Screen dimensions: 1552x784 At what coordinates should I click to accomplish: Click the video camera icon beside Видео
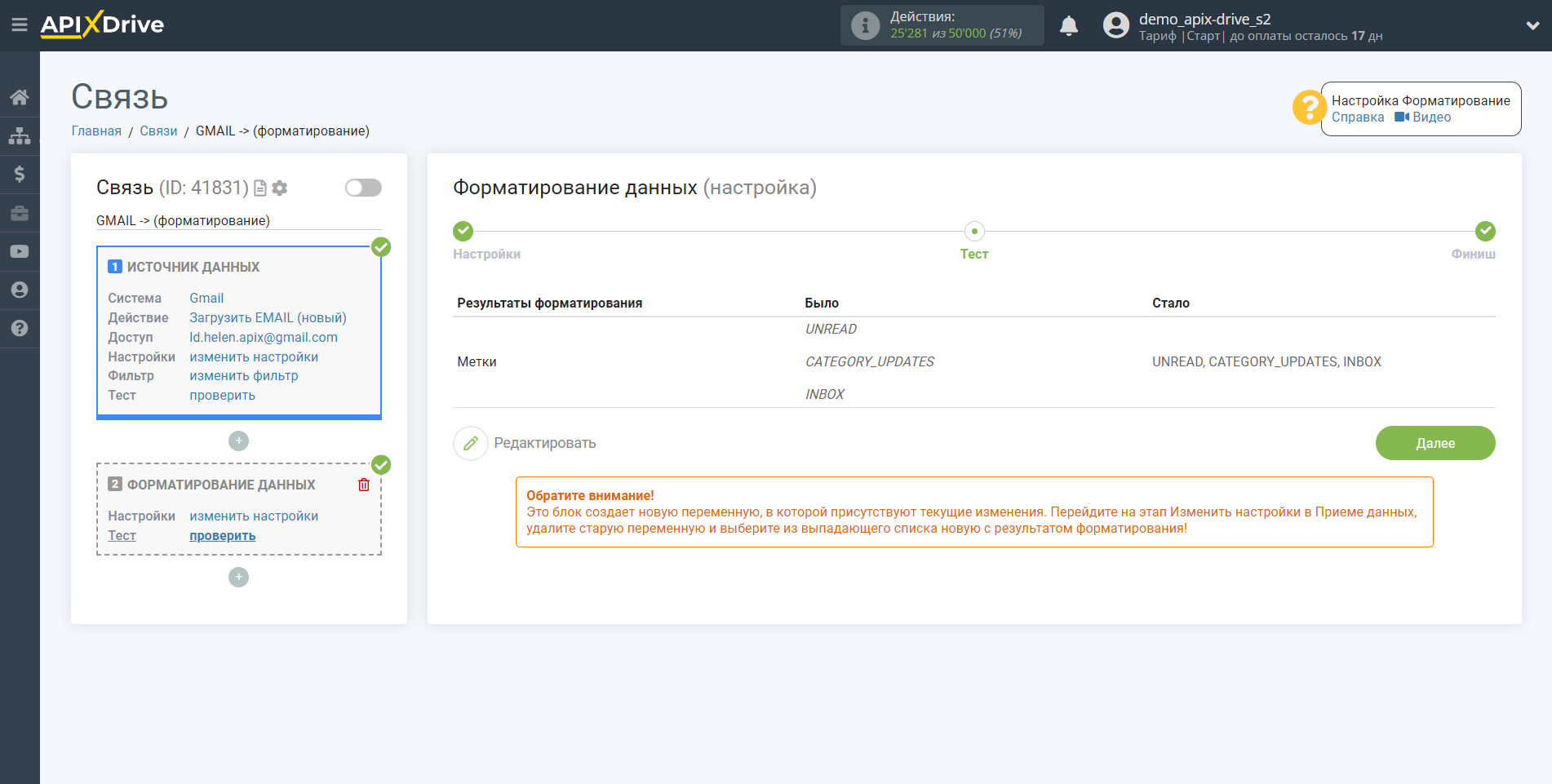(x=1402, y=117)
